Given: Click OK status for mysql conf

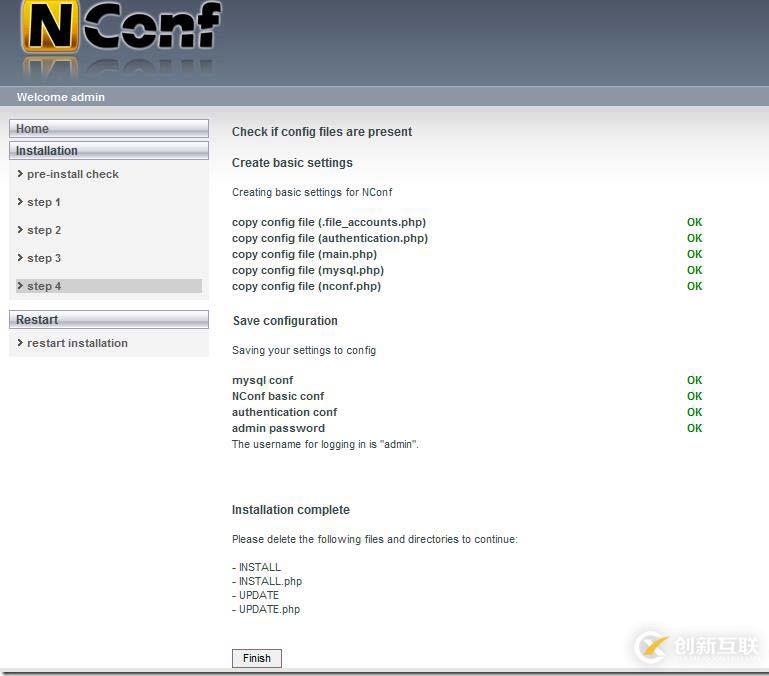Looking at the screenshot, I should pos(694,380).
